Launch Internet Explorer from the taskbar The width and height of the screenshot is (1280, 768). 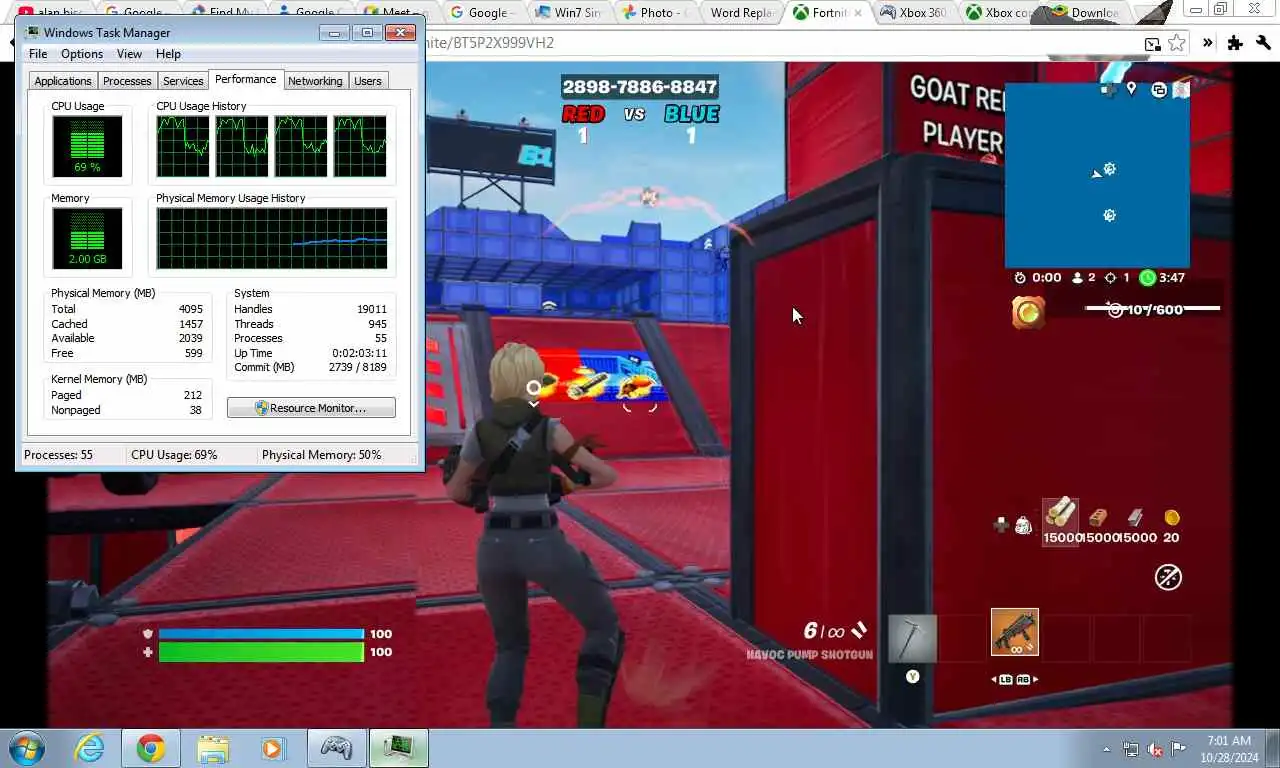pos(90,748)
